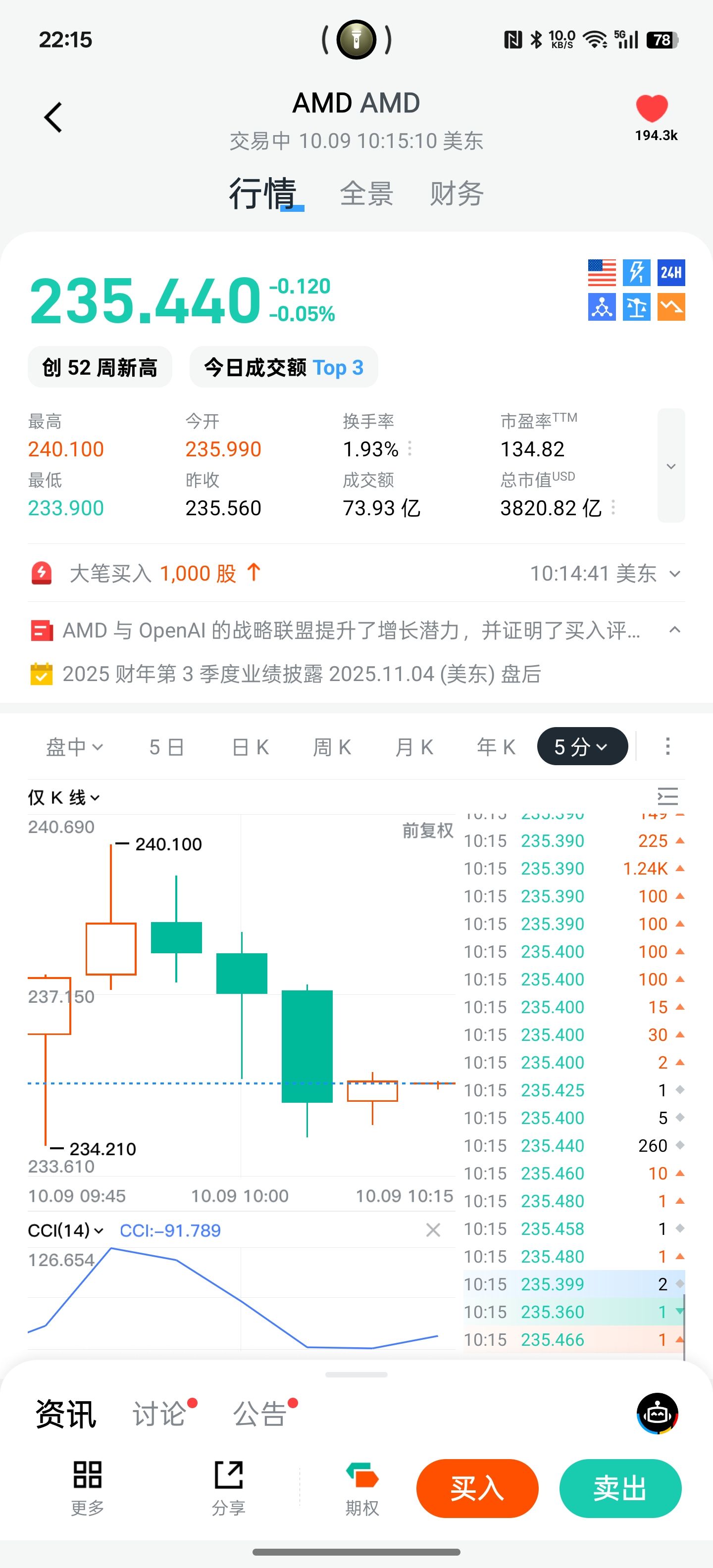Open the 5分 timeframe dropdown
Screen dimensions: 713x1568
581,746
